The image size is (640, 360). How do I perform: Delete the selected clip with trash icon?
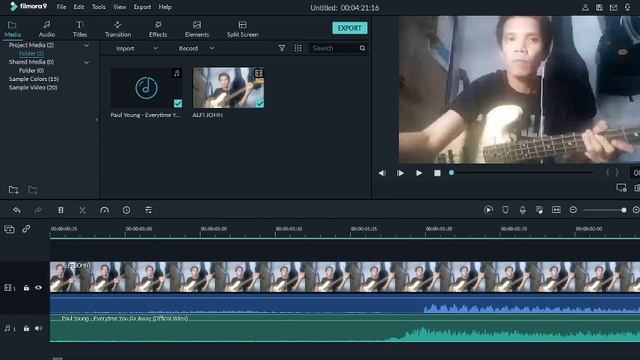point(60,210)
